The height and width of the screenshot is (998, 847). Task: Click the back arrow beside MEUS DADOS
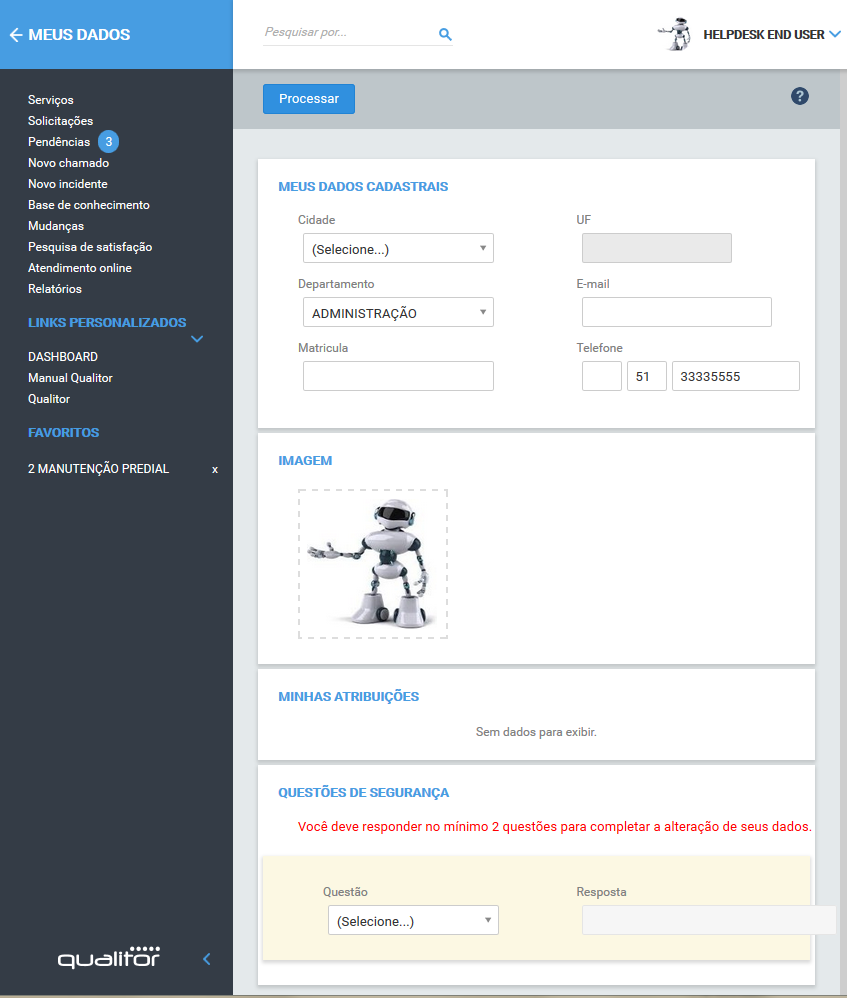15,35
